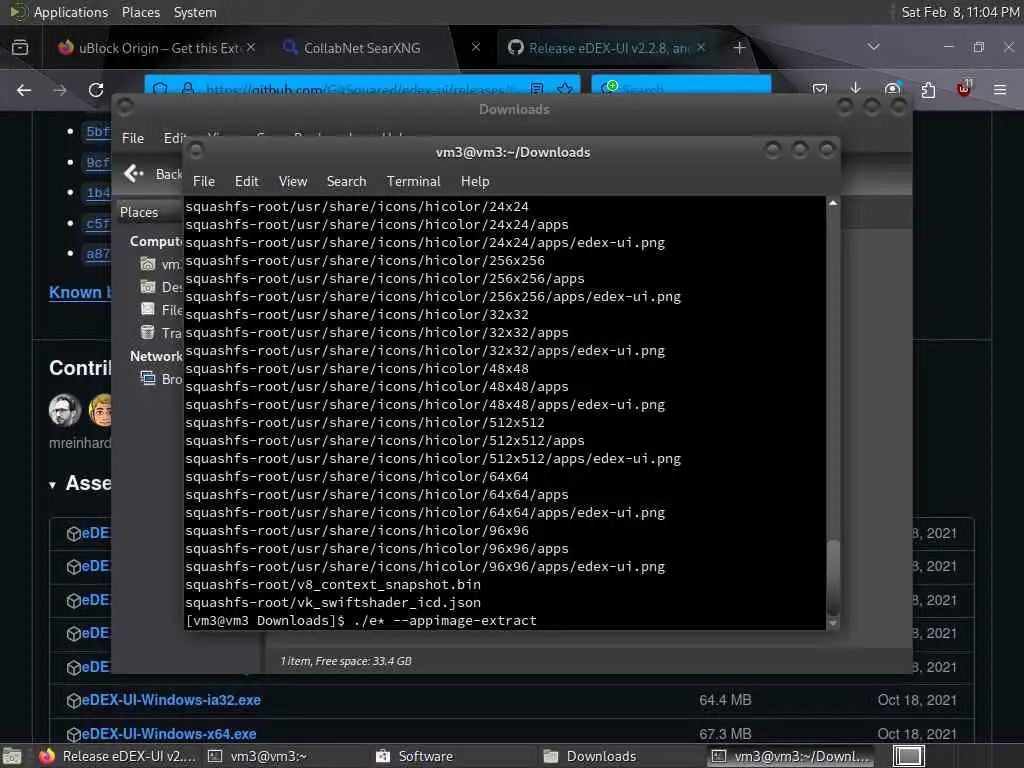This screenshot has width=1024, height=768.
Task: Click the Pocket save icon in Firefox
Action: [820, 89]
